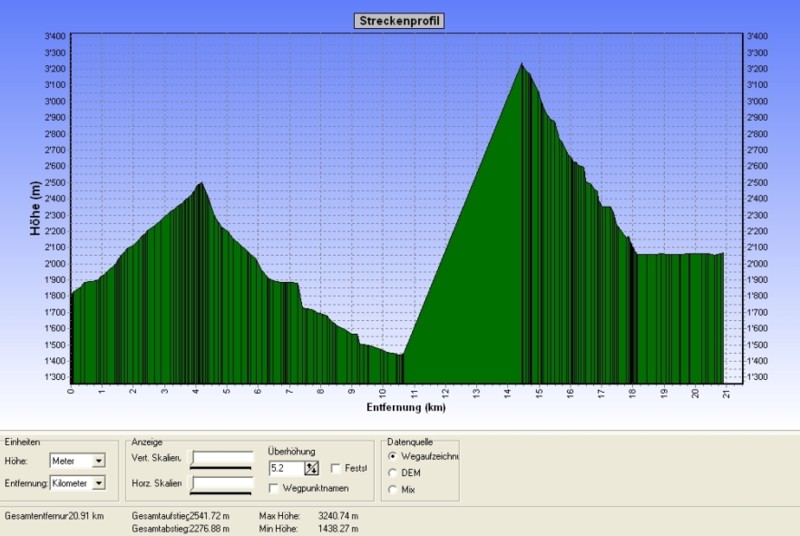Click the first summit near 4 km

pyautogui.click(x=202, y=183)
